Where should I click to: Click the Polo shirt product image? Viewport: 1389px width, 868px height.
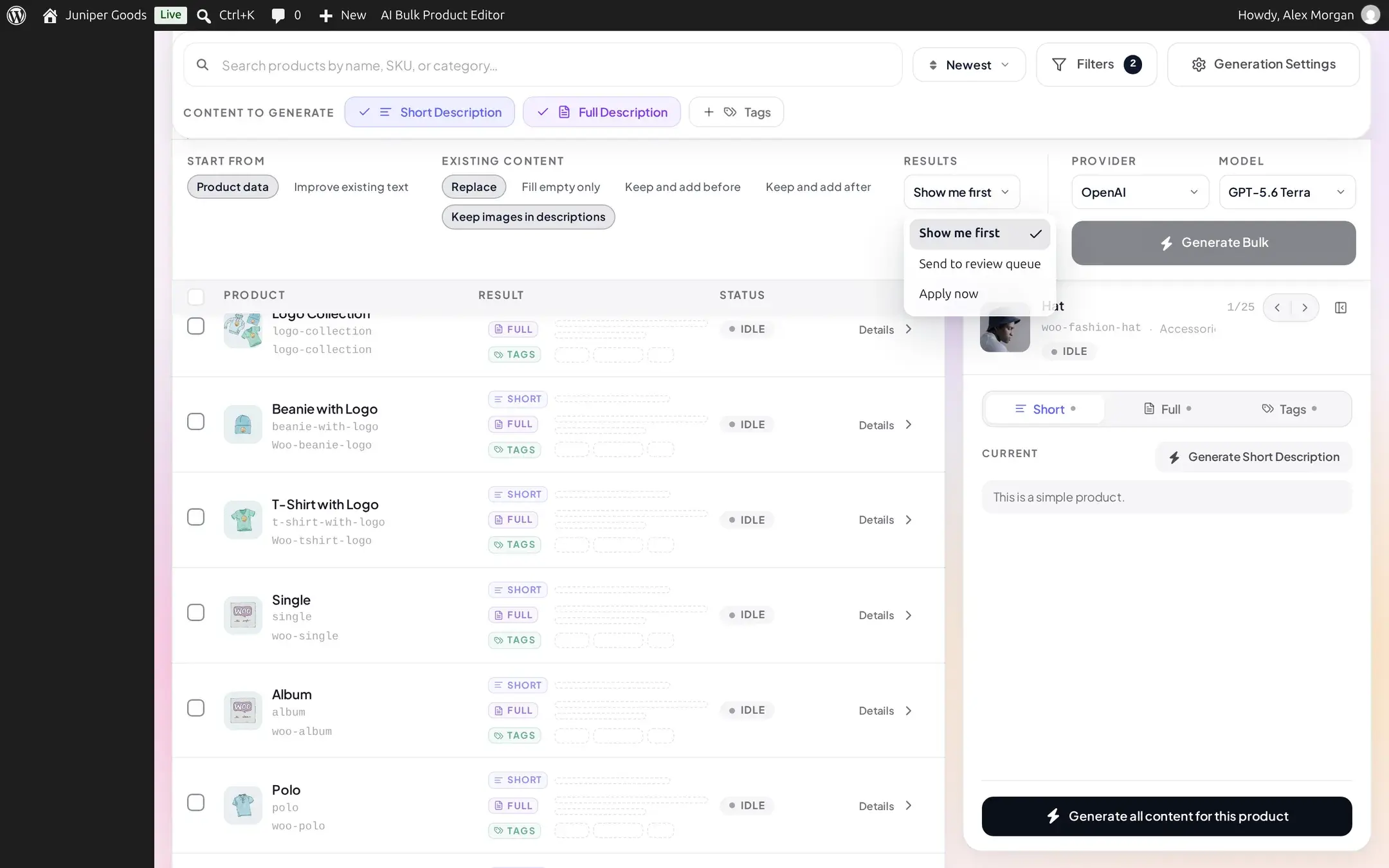[243, 805]
